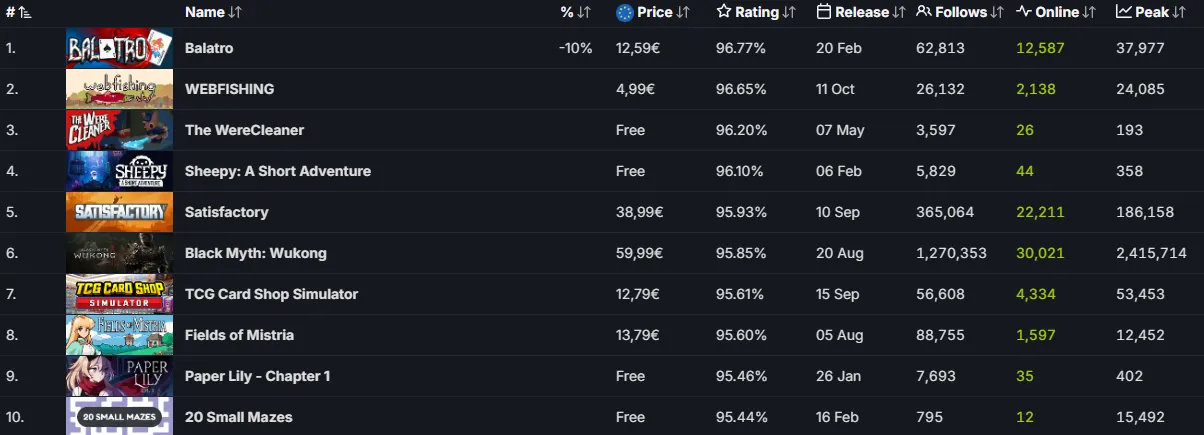1204x435 pixels.
Task: Open the Black Myth: Wukong link
Action: [256, 253]
